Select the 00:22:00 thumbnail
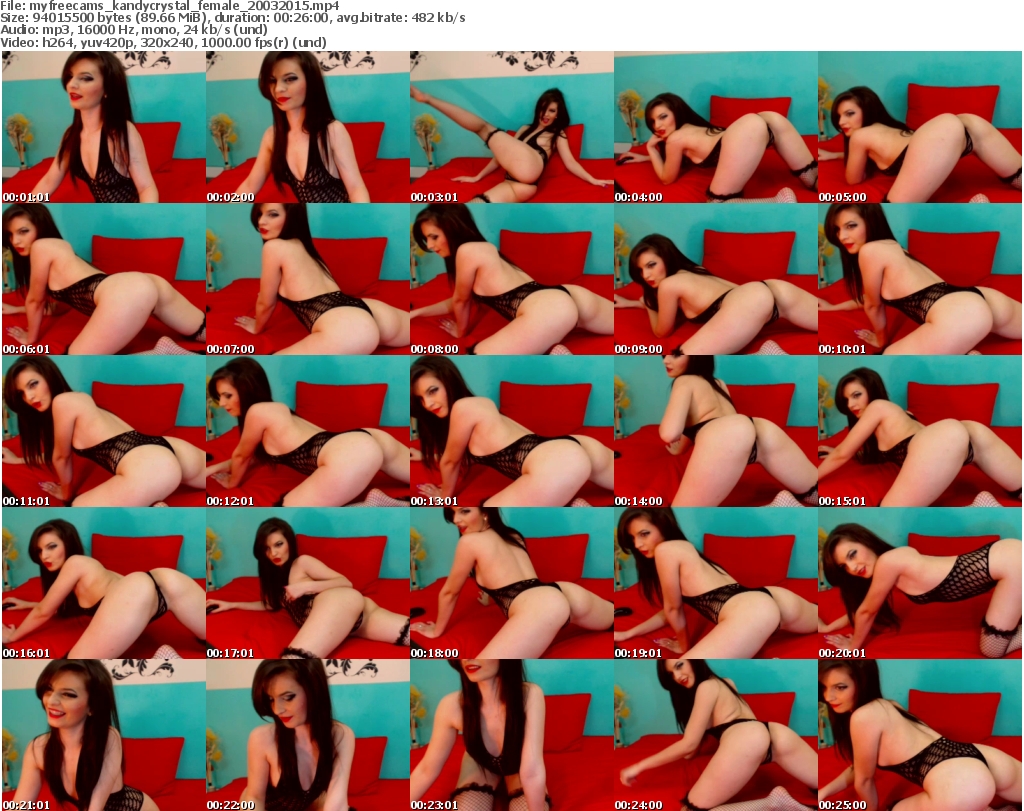The height and width of the screenshot is (811, 1024). [x=308, y=735]
